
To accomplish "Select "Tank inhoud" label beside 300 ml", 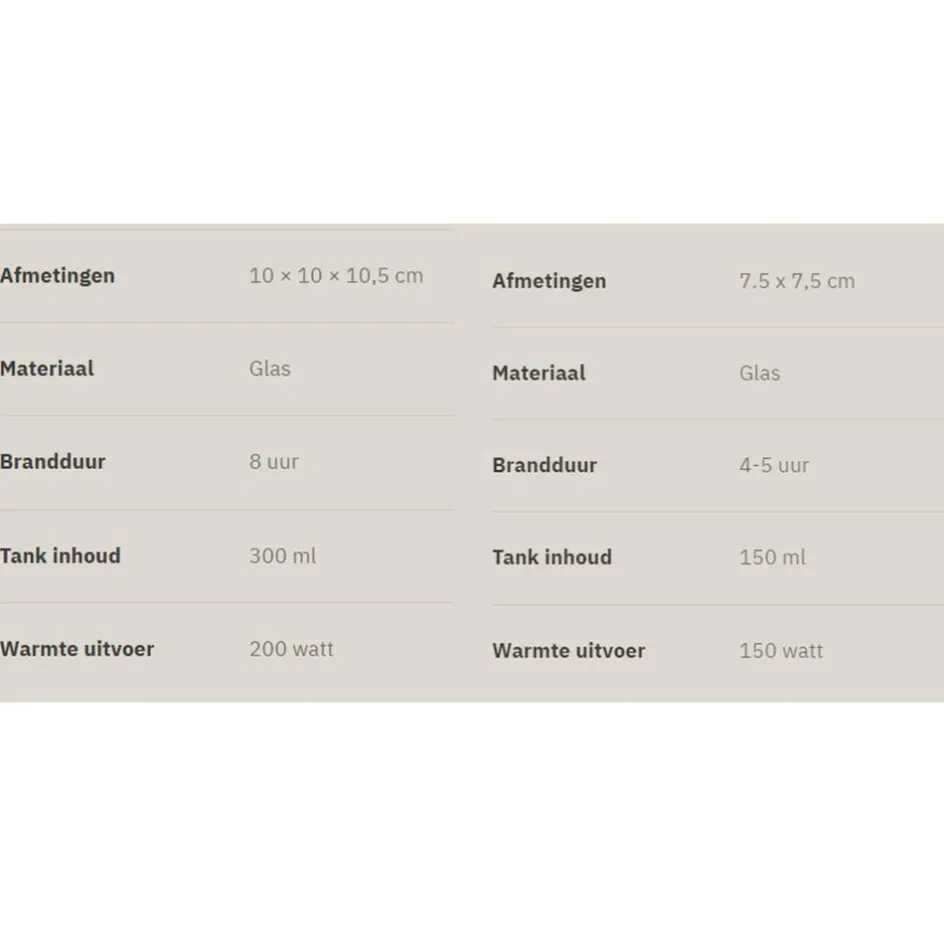I will [x=60, y=556].
